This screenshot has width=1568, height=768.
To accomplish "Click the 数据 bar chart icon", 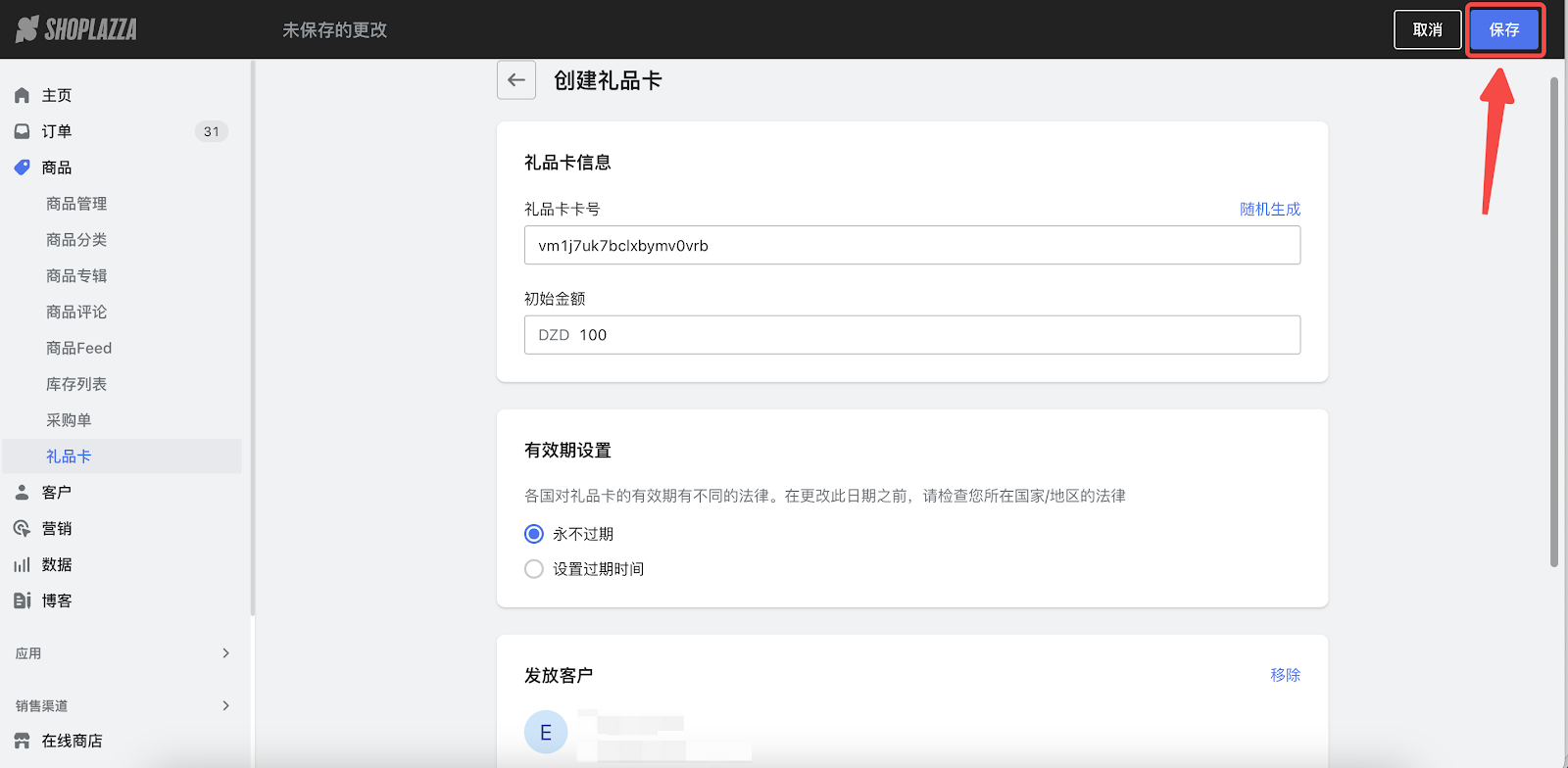I will pyautogui.click(x=22, y=565).
